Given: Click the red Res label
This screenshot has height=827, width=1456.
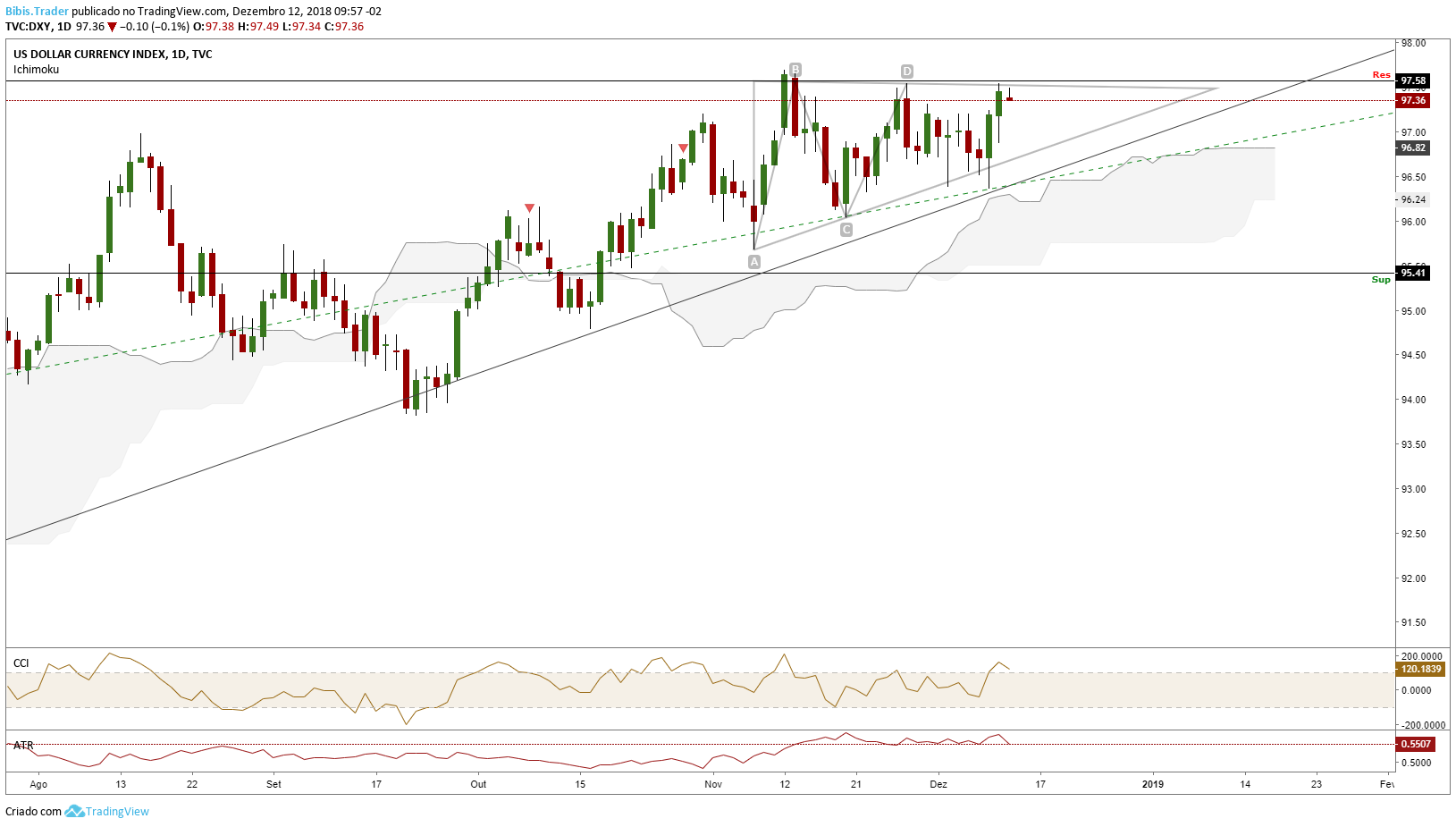Looking at the screenshot, I should point(1382,75).
